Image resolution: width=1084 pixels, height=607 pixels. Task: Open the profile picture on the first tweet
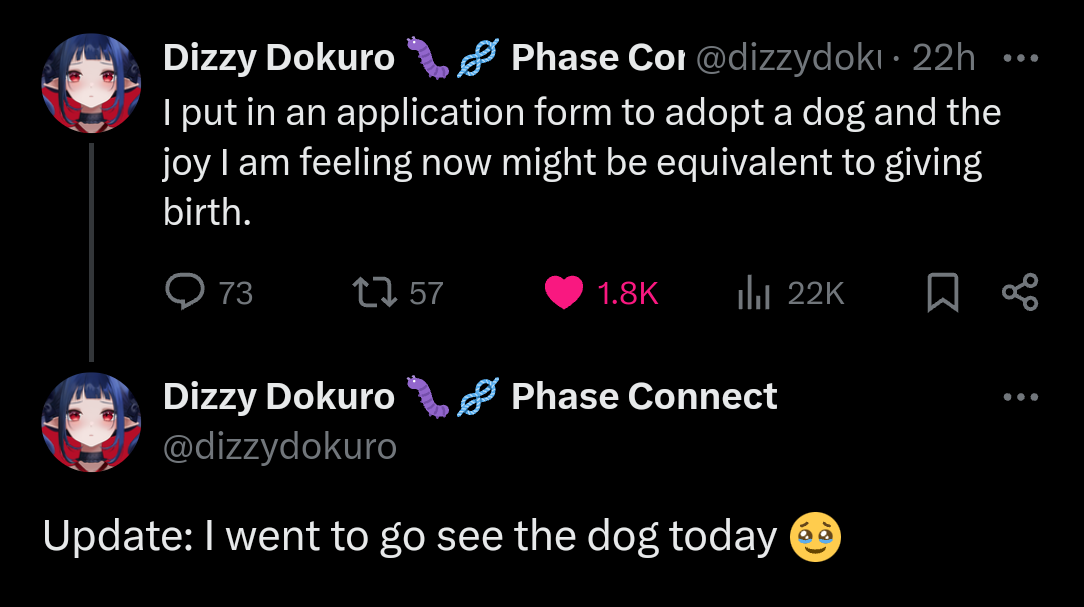coord(91,83)
